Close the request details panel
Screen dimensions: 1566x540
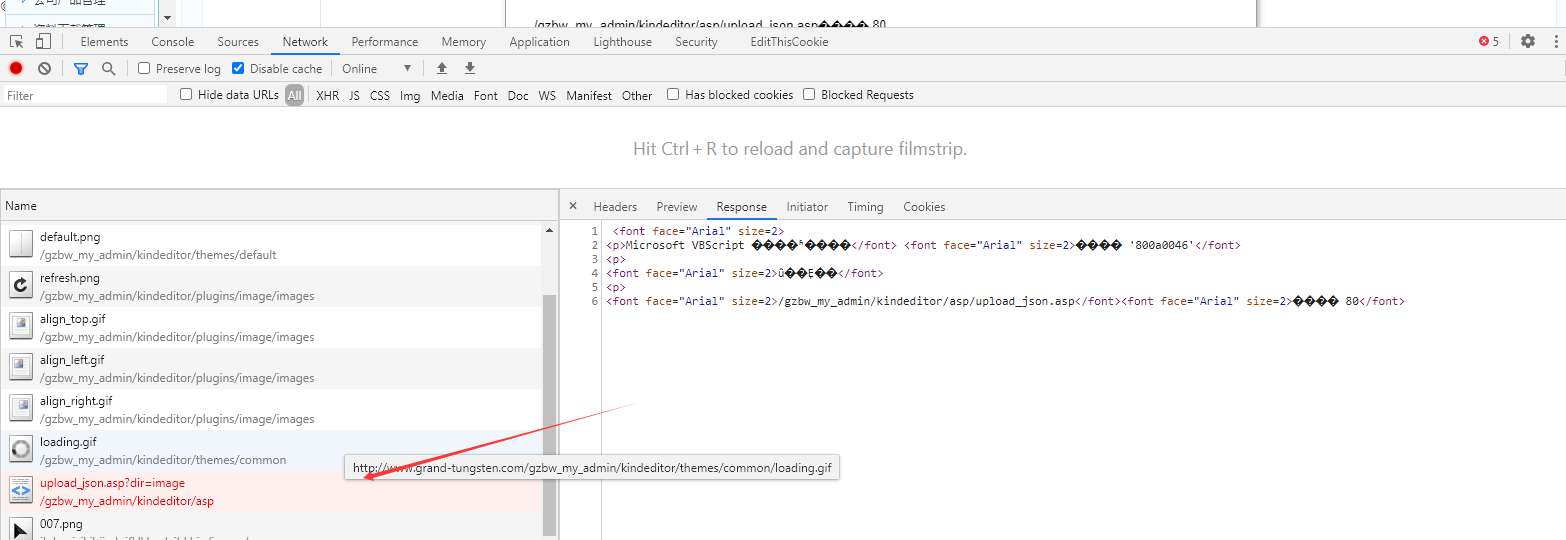(573, 206)
